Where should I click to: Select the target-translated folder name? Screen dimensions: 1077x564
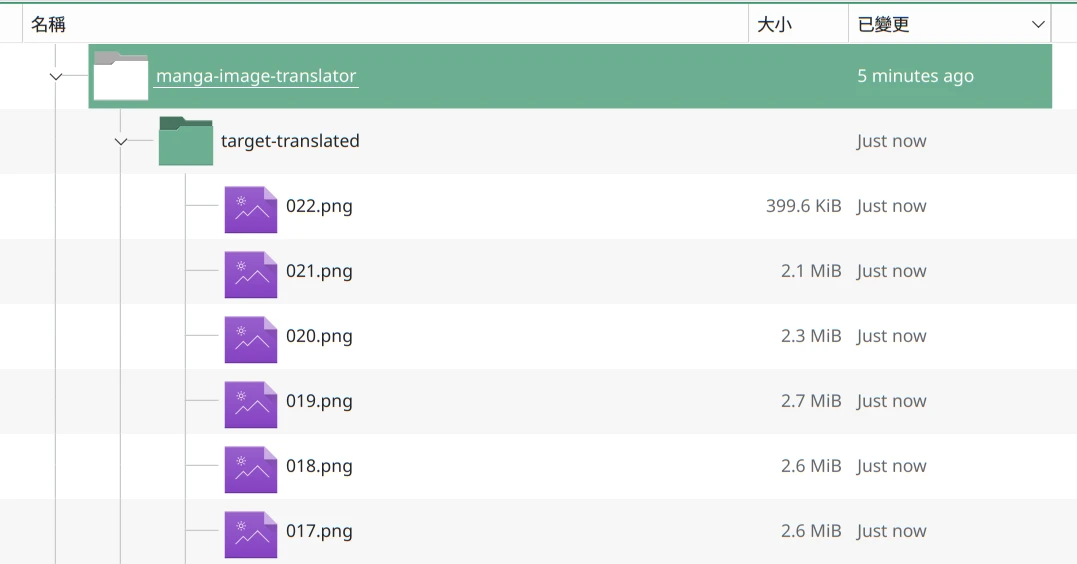click(x=290, y=141)
